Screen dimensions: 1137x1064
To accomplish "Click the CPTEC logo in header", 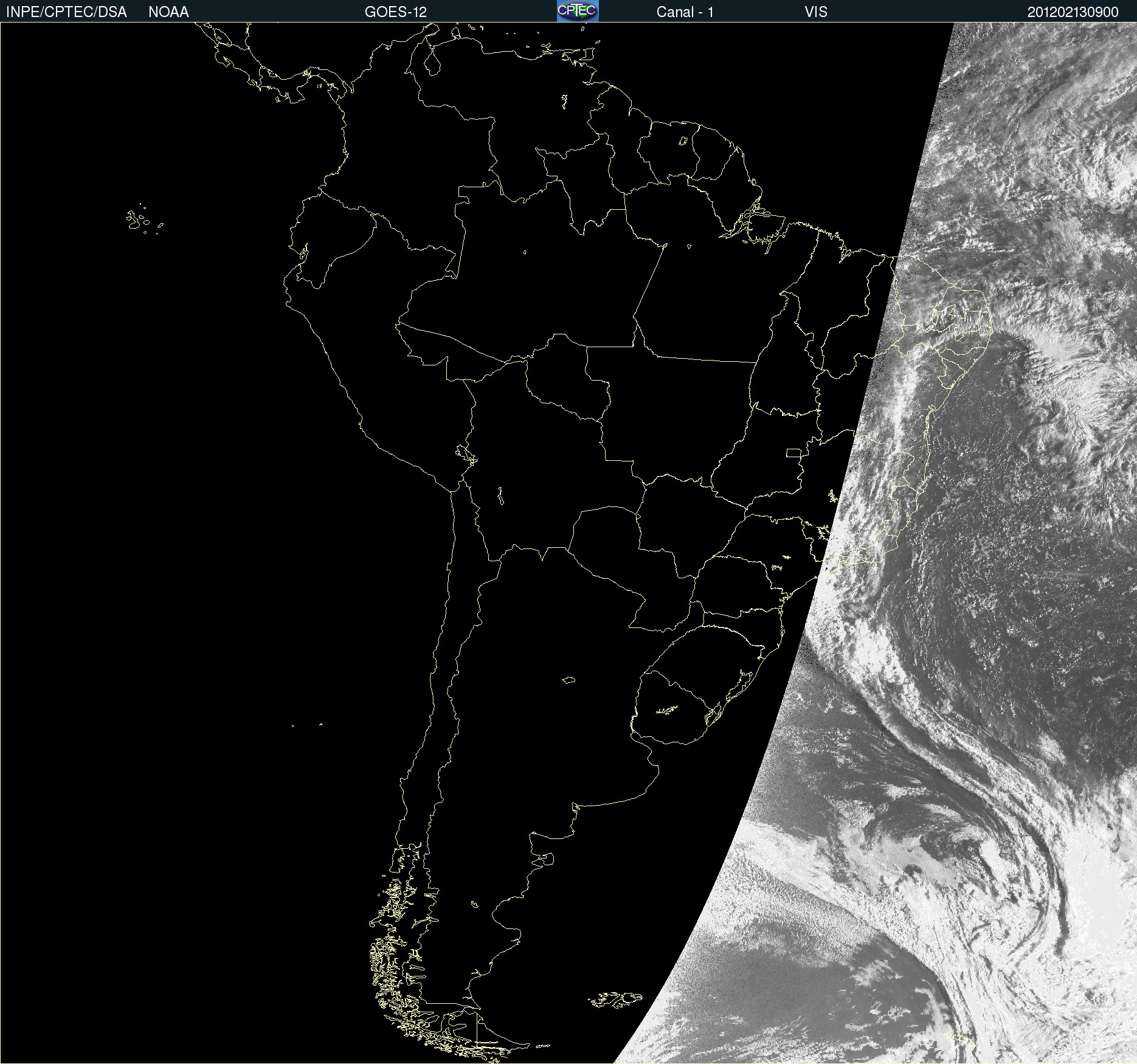I will coord(578,11).
